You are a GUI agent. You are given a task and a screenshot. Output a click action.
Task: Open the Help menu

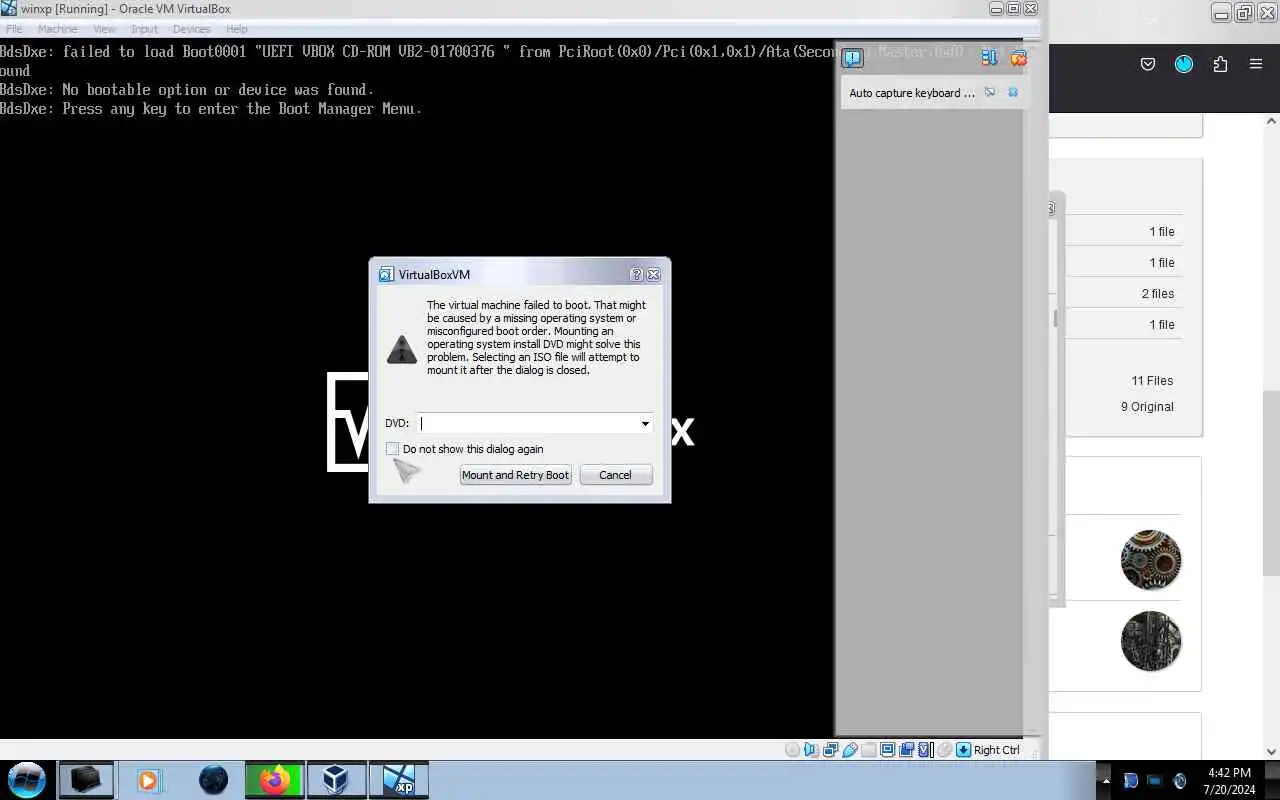click(x=237, y=29)
